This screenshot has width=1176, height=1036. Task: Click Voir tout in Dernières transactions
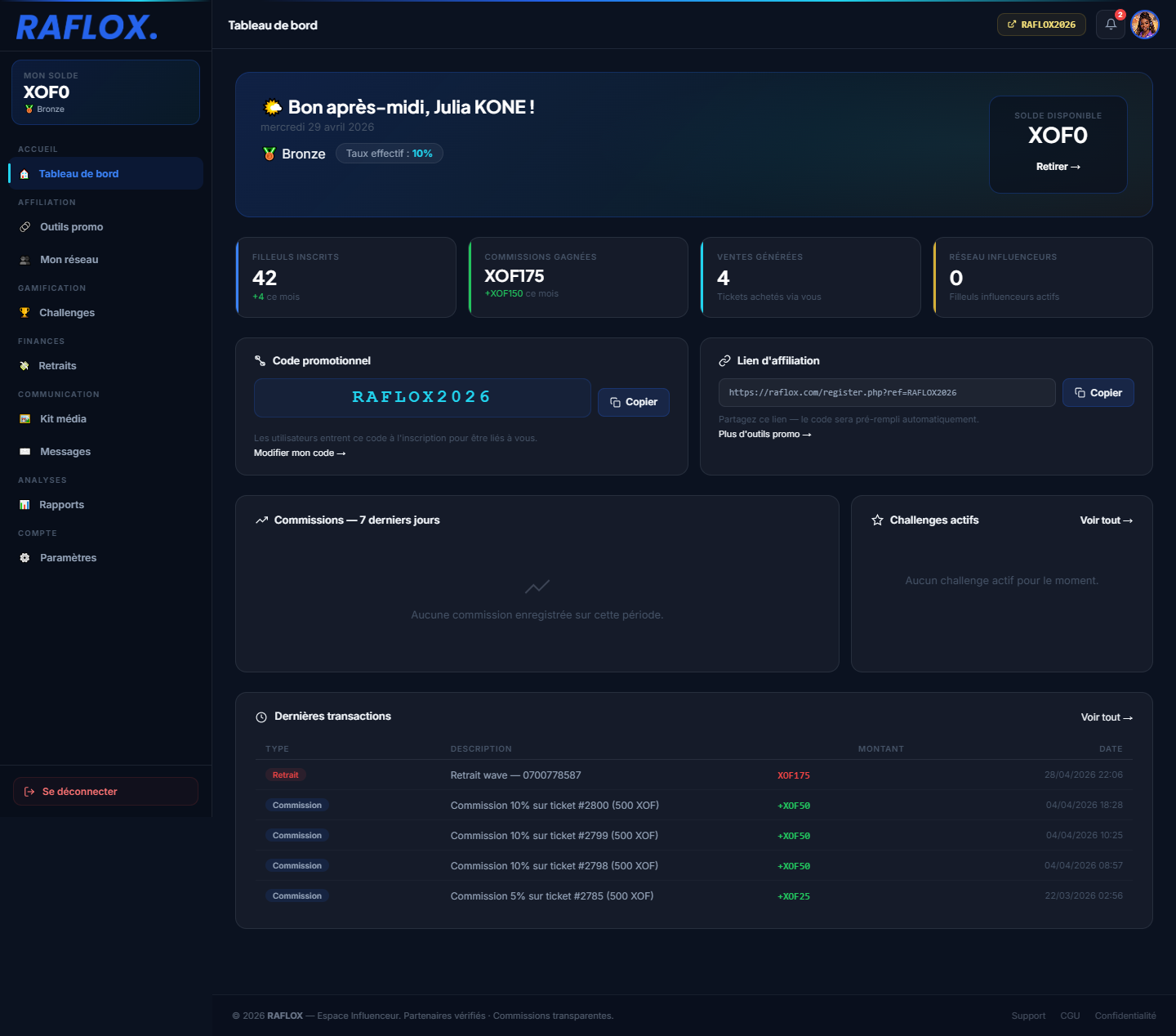[1107, 717]
